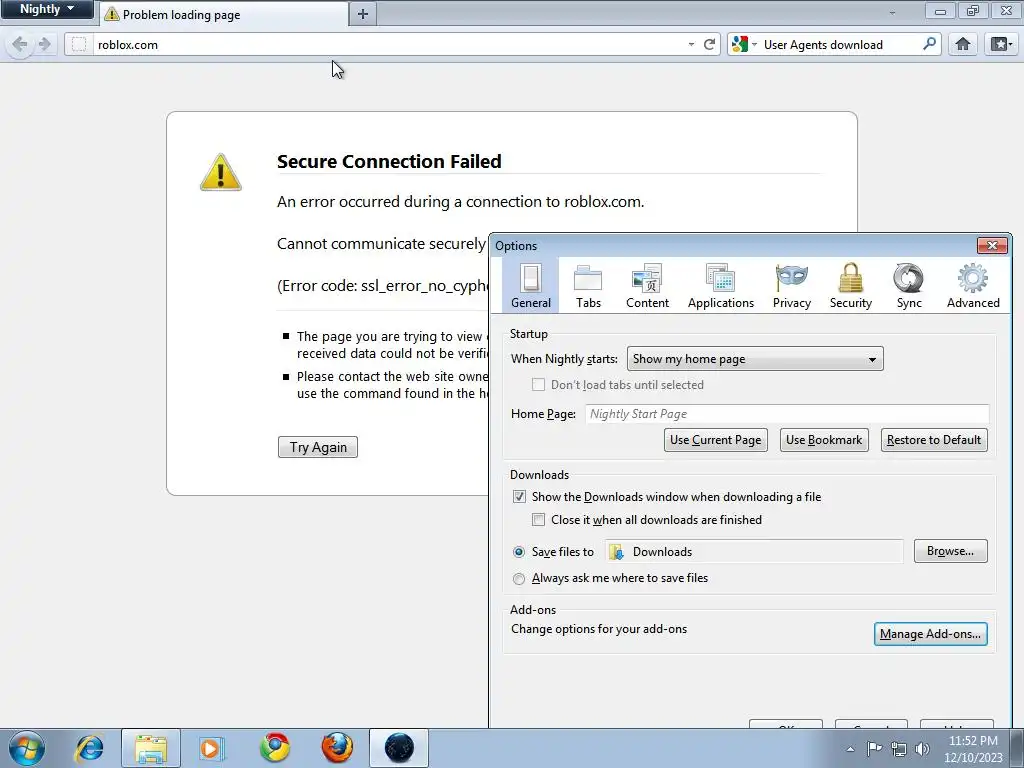Go to the home page icon
This screenshot has height=768, width=1024.
[963, 44]
